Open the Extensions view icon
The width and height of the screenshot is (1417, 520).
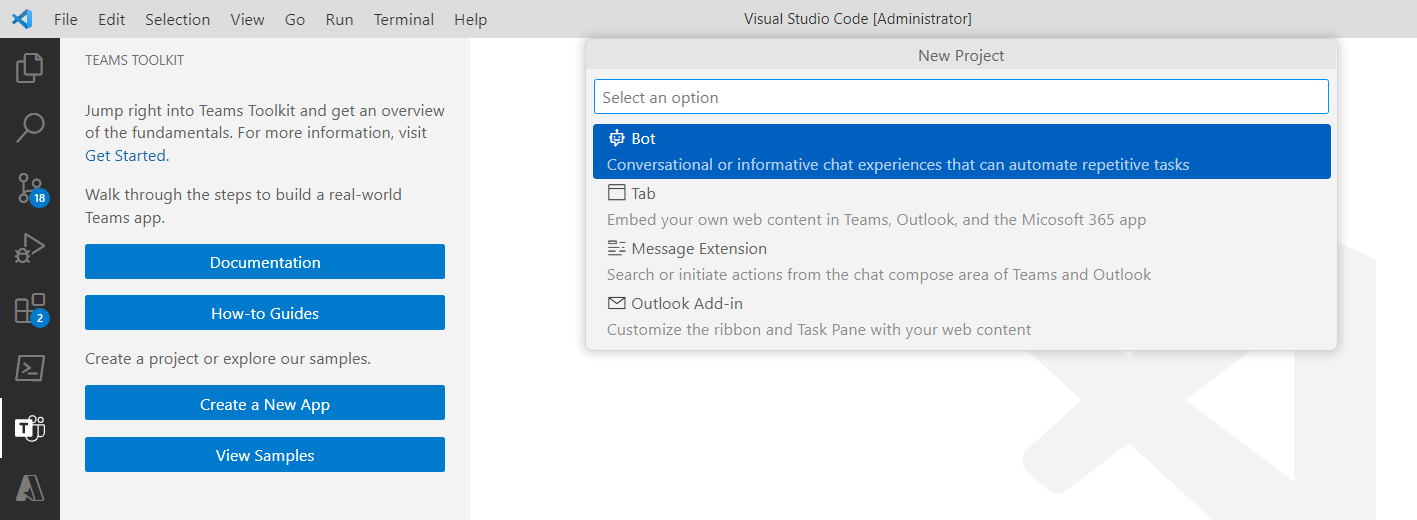[x=30, y=309]
